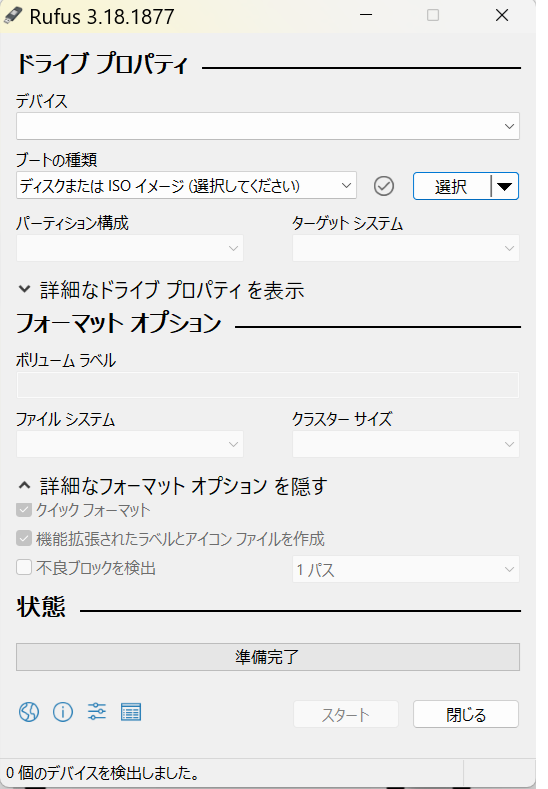Toggle クイック フォーマット checkbox
The height and width of the screenshot is (789, 548).
tap(24, 510)
